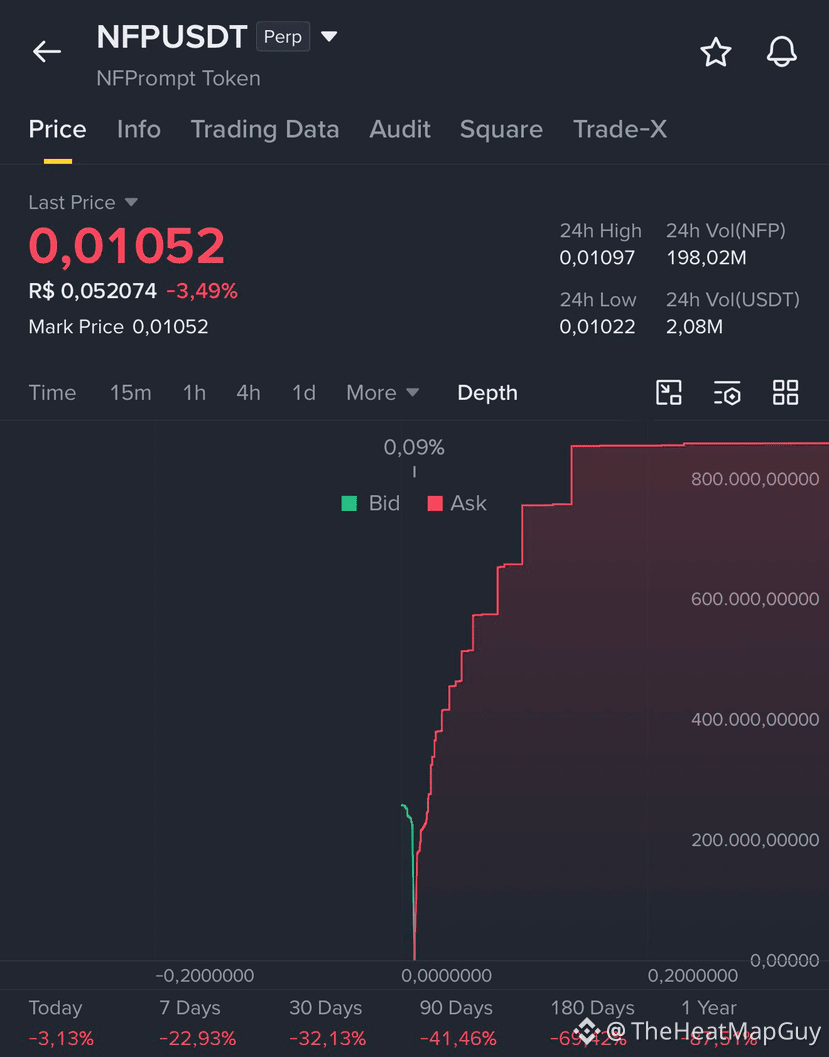Open the Last Price type dropdown
The width and height of the screenshot is (829, 1057).
pyautogui.click(x=131, y=202)
